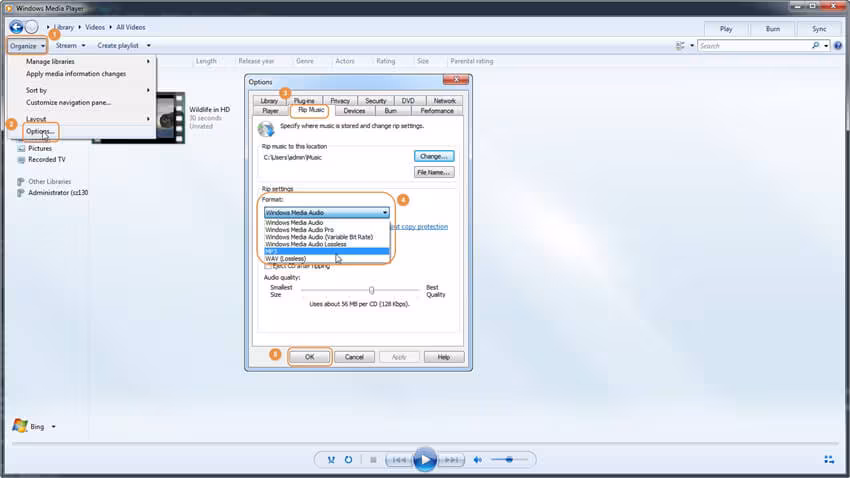The width and height of the screenshot is (850, 478).
Task: Open the Stream dropdown menu
Action: coord(70,46)
